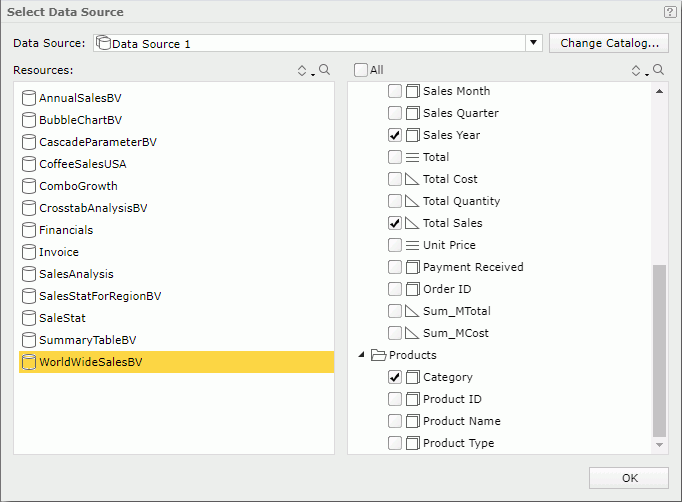Click the CrosstabAnalysisBV cylinder icon
This screenshot has width=682, height=502.
29,208
